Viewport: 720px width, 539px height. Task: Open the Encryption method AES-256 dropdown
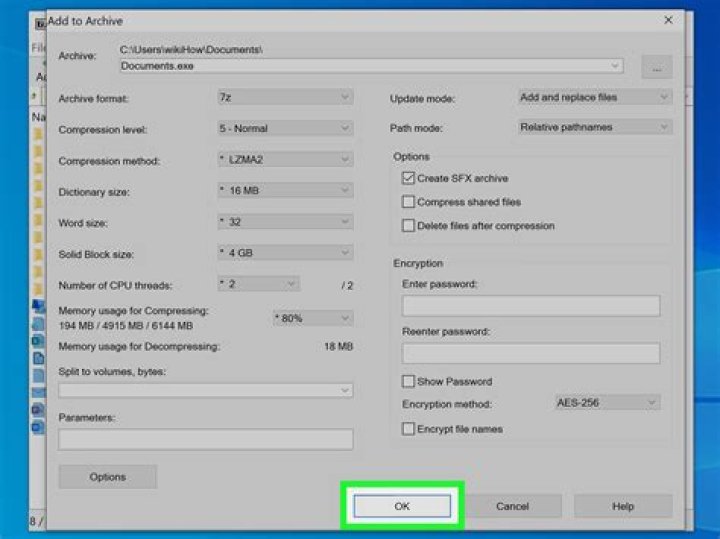tap(606, 402)
